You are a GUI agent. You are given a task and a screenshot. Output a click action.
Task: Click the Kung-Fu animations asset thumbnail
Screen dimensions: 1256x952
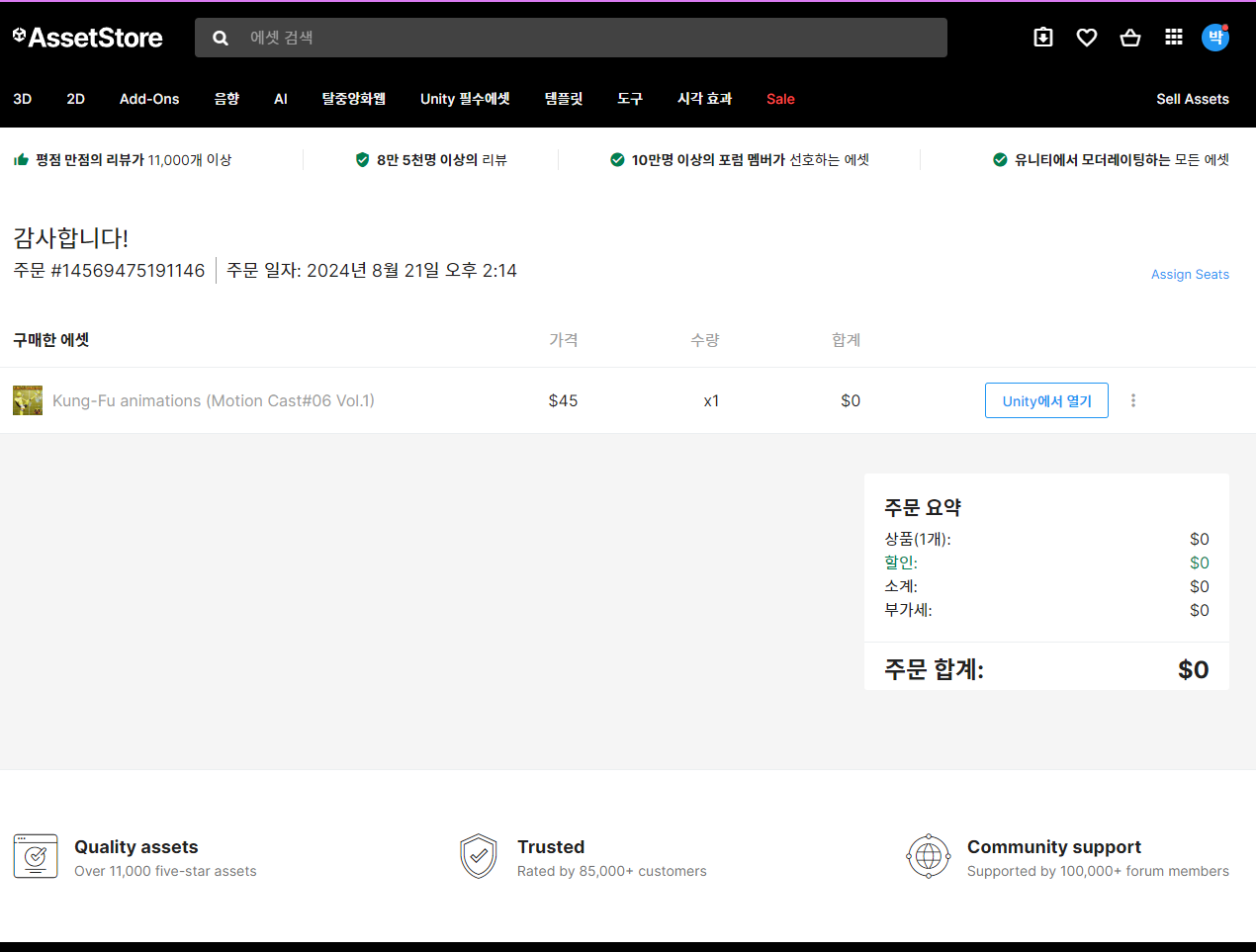tap(28, 400)
